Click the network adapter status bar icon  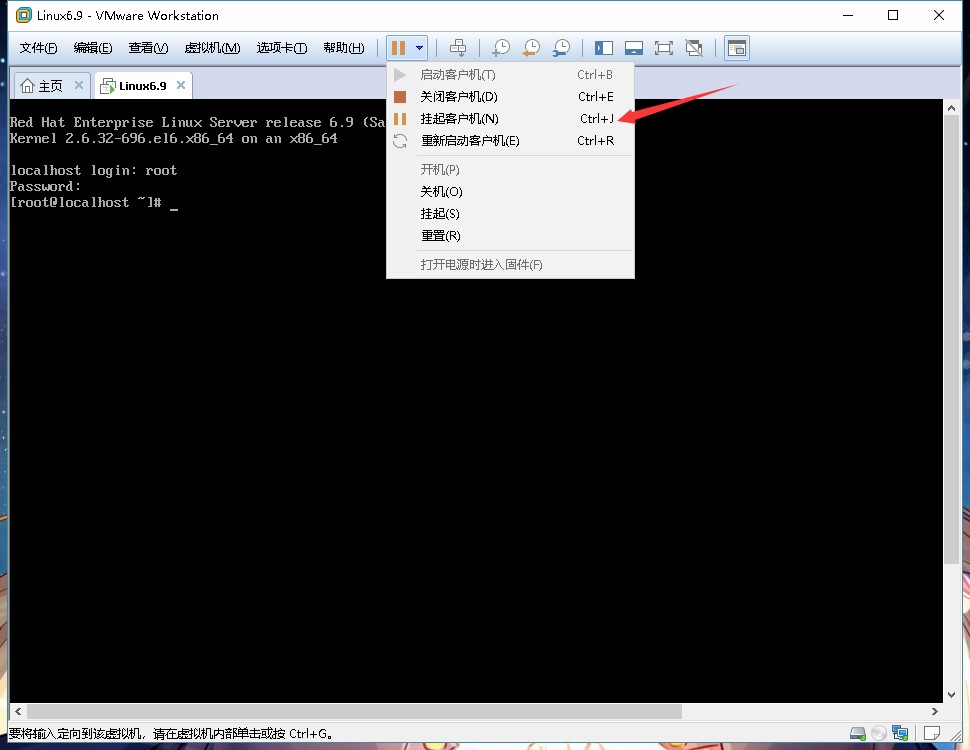pyautogui.click(x=900, y=734)
